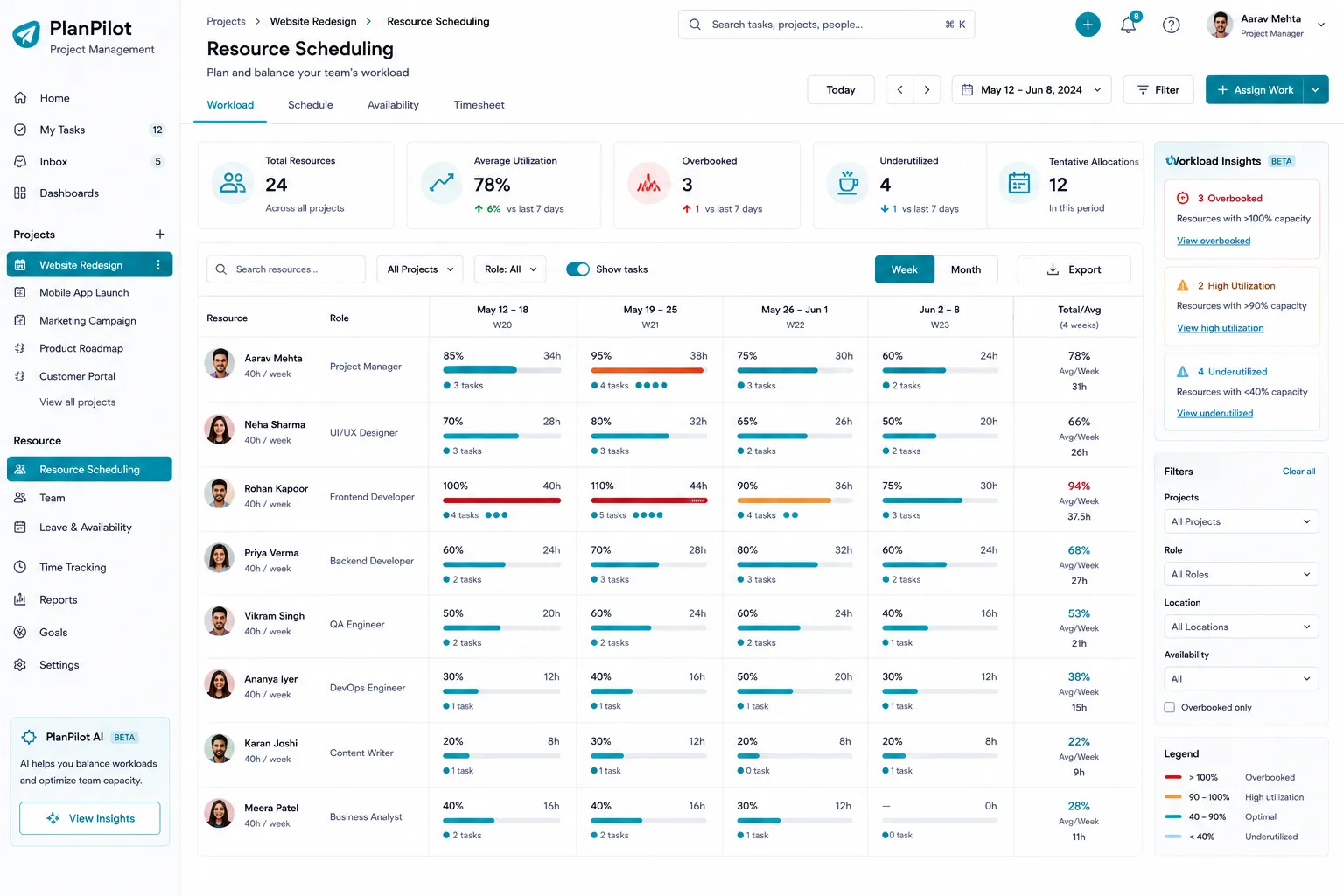The height and width of the screenshot is (896, 1344).
Task: Click Clear all in the Filters panel
Action: pyautogui.click(x=1298, y=472)
